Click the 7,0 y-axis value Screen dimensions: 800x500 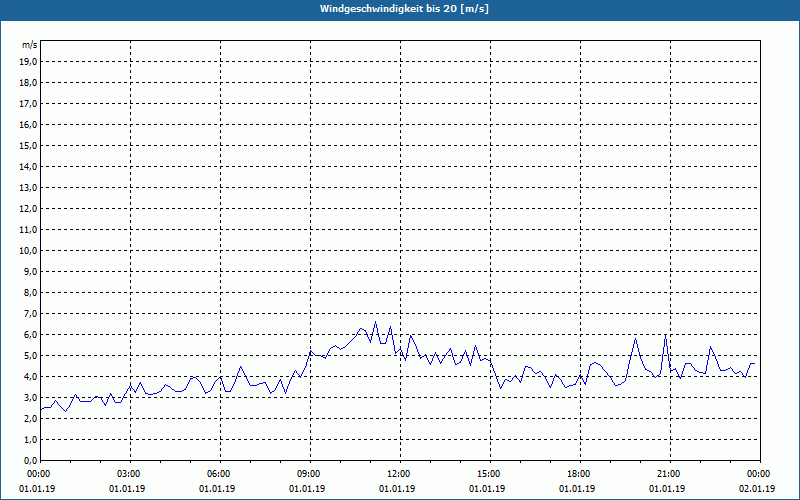pyautogui.click(x=30, y=313)
